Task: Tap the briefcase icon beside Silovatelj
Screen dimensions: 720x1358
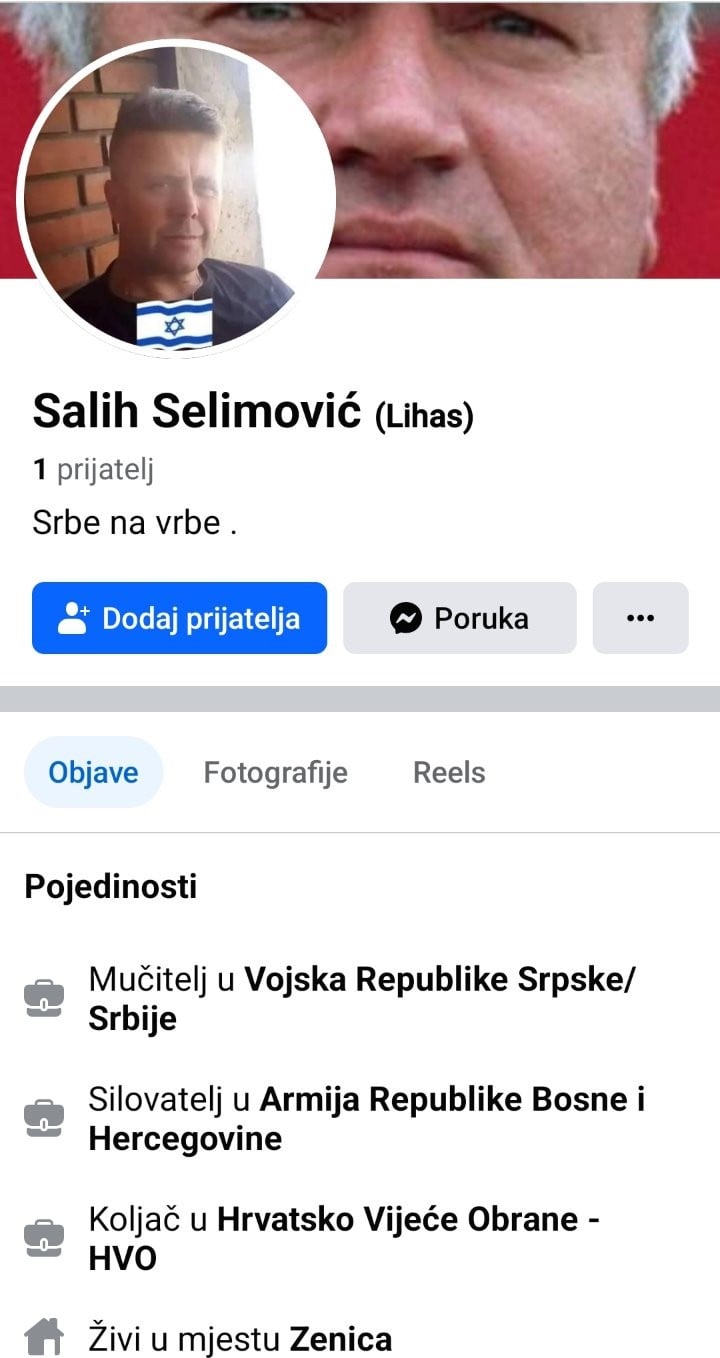Action: (44, 1119)
